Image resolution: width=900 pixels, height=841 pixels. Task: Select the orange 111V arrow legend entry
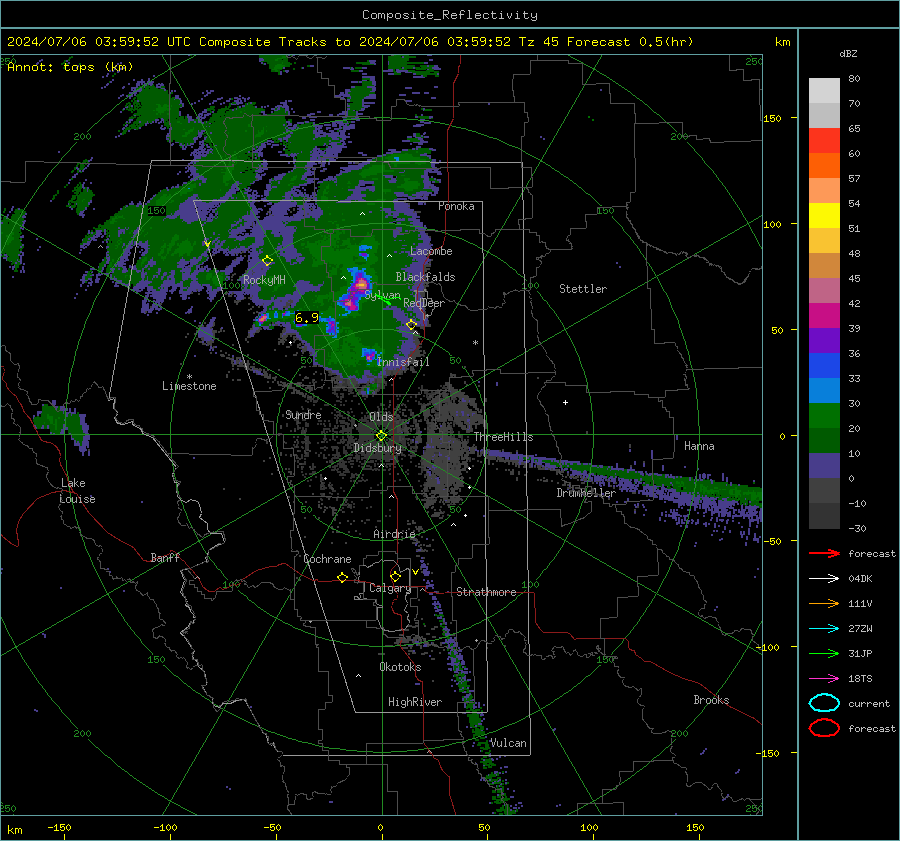click(x=824, y=603)
